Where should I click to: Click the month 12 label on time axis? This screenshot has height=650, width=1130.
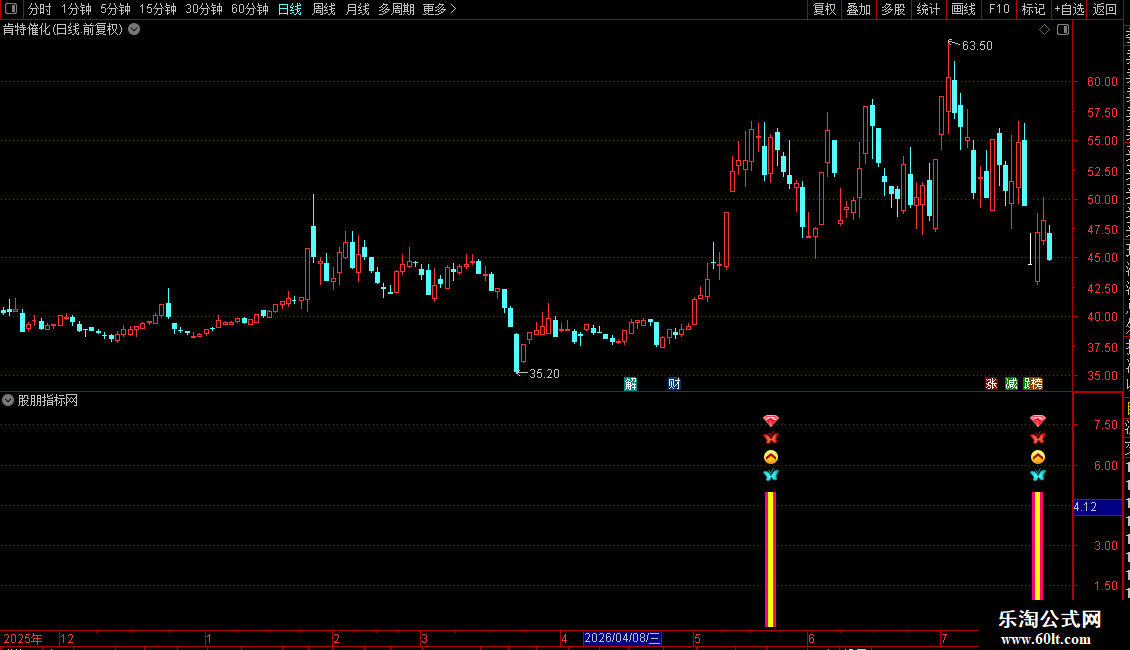coord(67,638)
